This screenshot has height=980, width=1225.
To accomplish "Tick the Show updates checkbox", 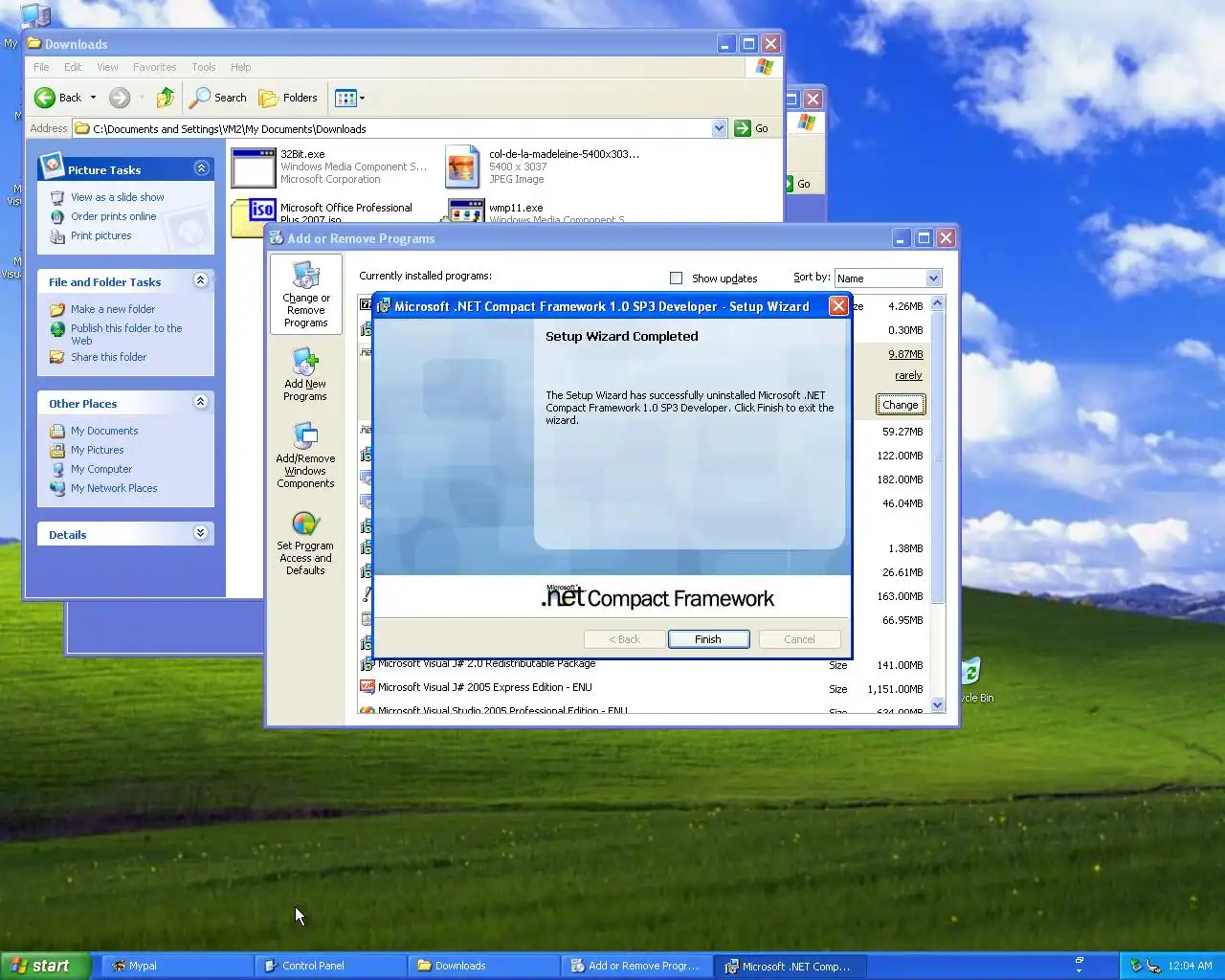I will (677, 278).
